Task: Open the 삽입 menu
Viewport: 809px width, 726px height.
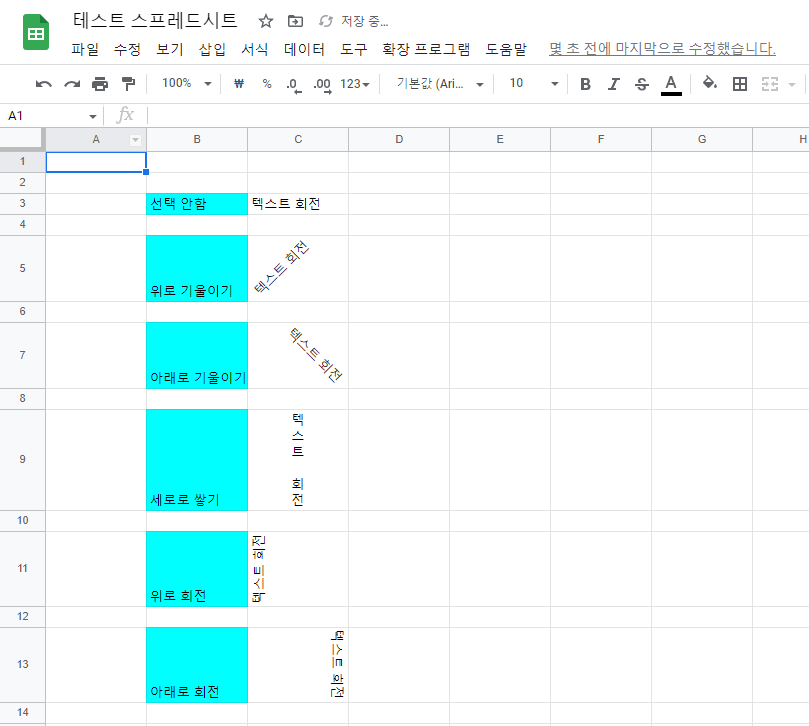Action: pyautogui.click(x=212, y=50)
